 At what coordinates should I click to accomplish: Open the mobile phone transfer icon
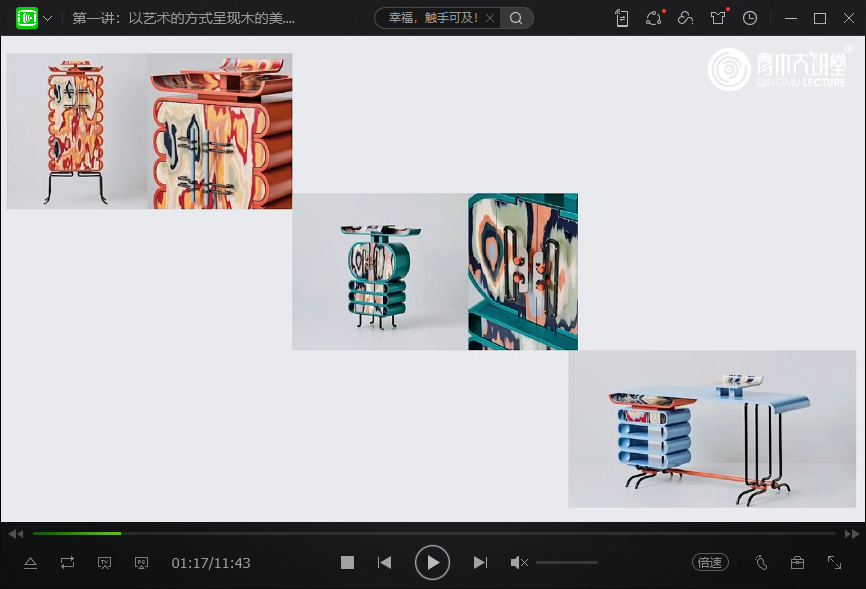click(x=622, y=18)
